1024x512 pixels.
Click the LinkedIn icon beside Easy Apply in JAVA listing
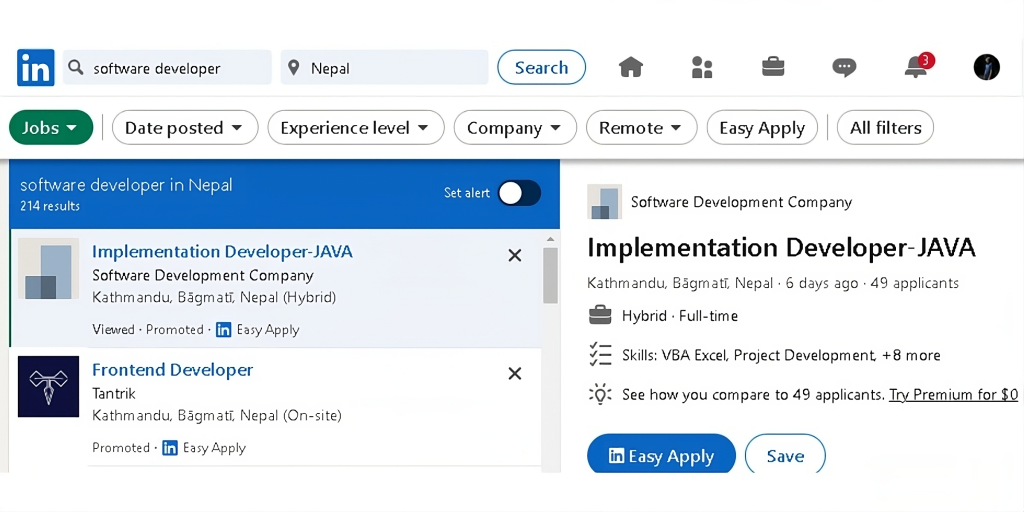click(x=223, y=330)
